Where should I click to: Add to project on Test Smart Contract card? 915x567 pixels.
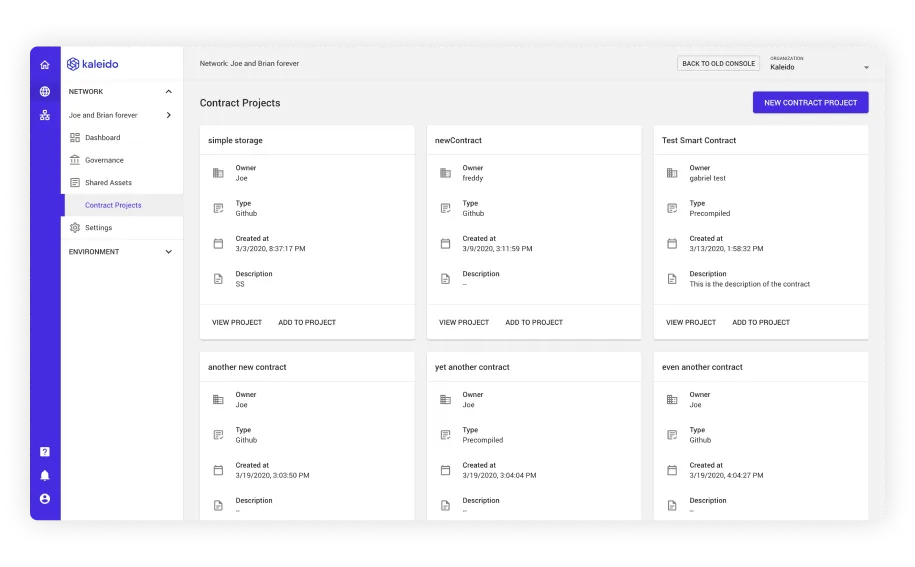[x=761, y=323]
